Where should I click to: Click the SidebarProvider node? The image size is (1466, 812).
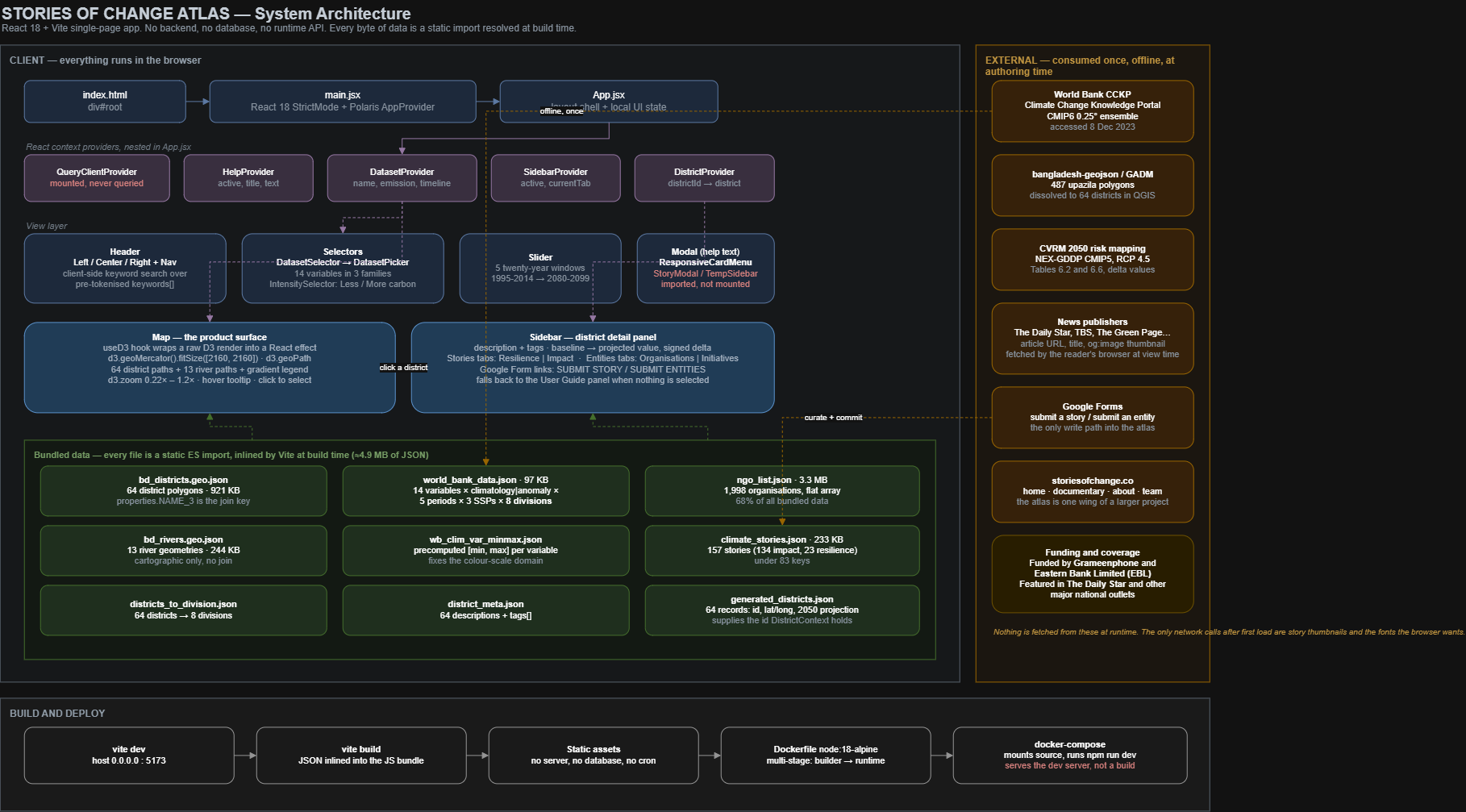pyautogui.click(x=556, y=178)
